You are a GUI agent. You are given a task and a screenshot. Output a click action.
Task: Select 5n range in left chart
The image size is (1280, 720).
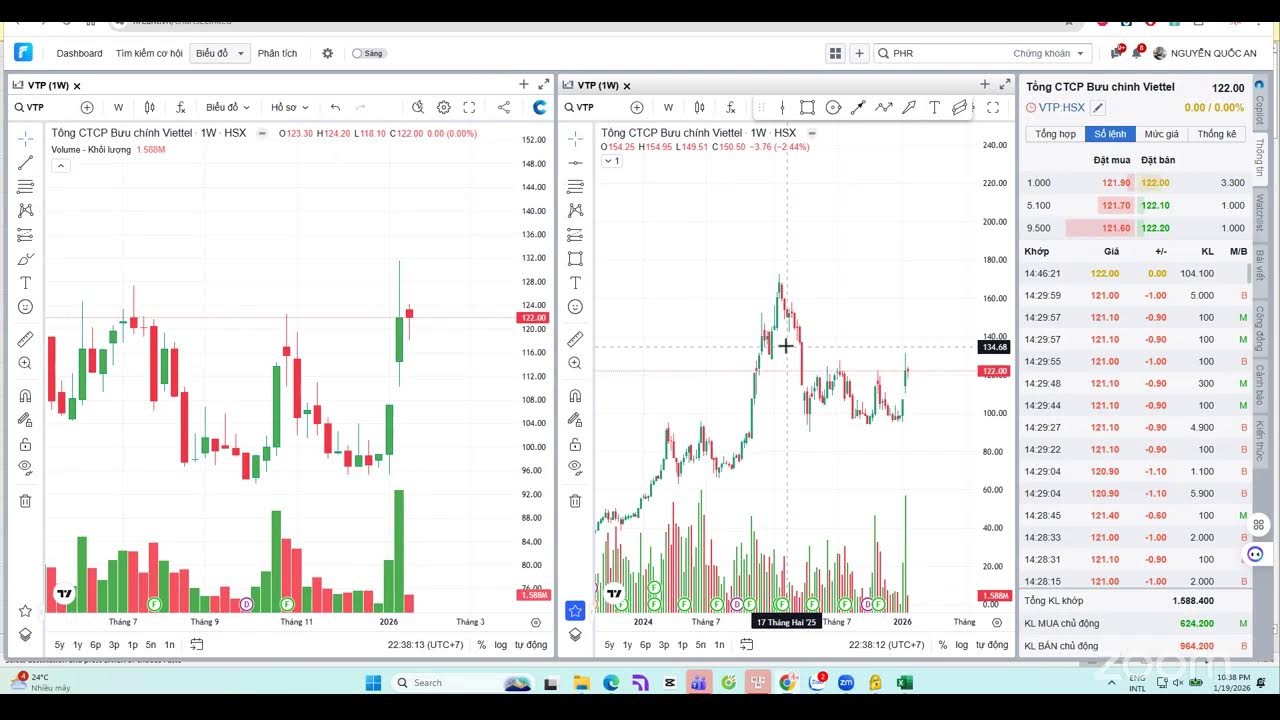click(x=150, y=645)
